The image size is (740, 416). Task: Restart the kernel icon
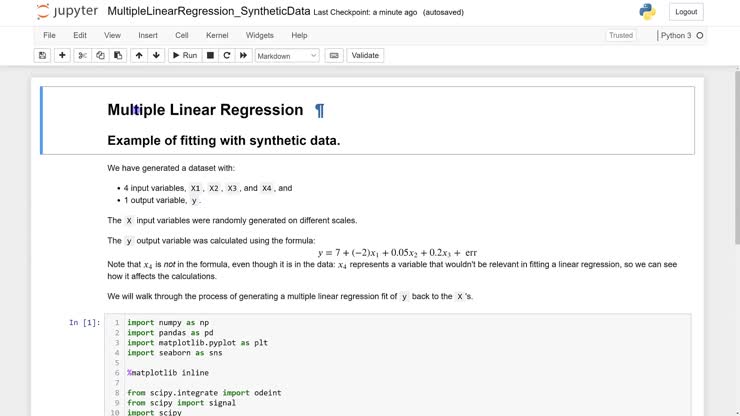pos(227,55)
